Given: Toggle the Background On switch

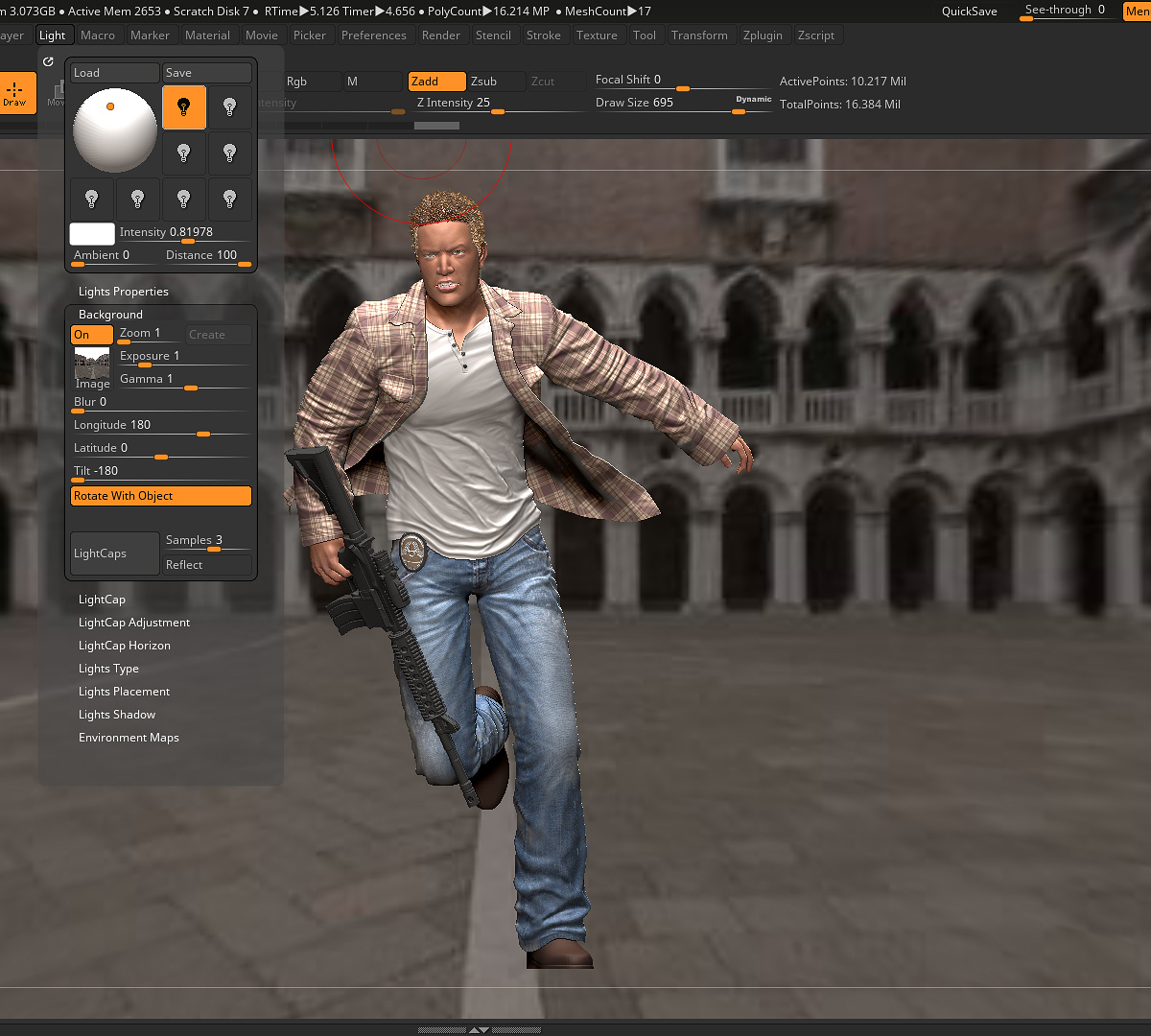Looking at the screenshot, I should pyautogui.click(x=92, y=335).
